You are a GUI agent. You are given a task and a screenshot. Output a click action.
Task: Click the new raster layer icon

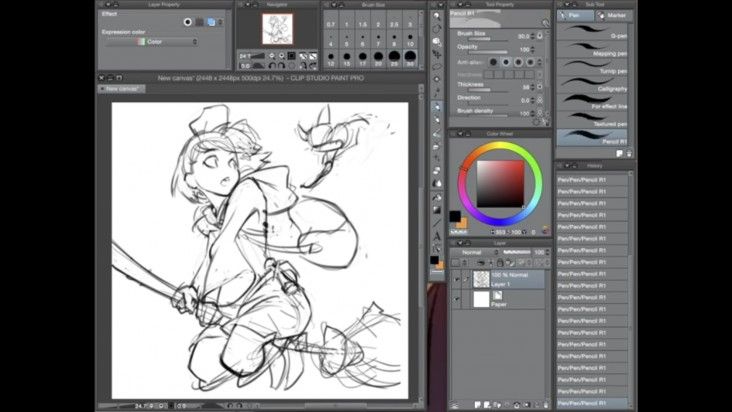click(x=478, y=405)
